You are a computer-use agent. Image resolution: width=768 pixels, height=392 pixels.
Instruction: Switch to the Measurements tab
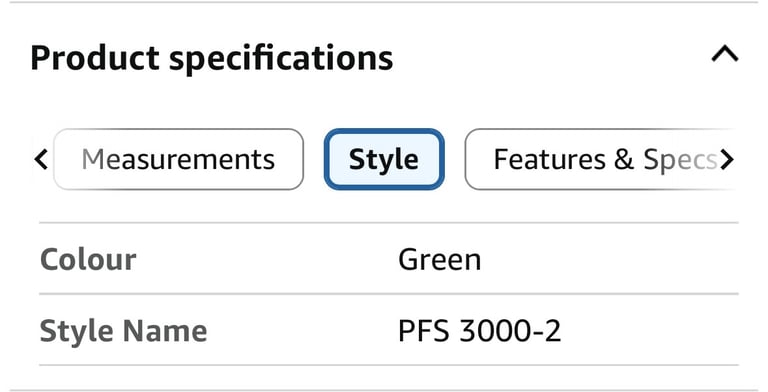(x=178, y=159)
